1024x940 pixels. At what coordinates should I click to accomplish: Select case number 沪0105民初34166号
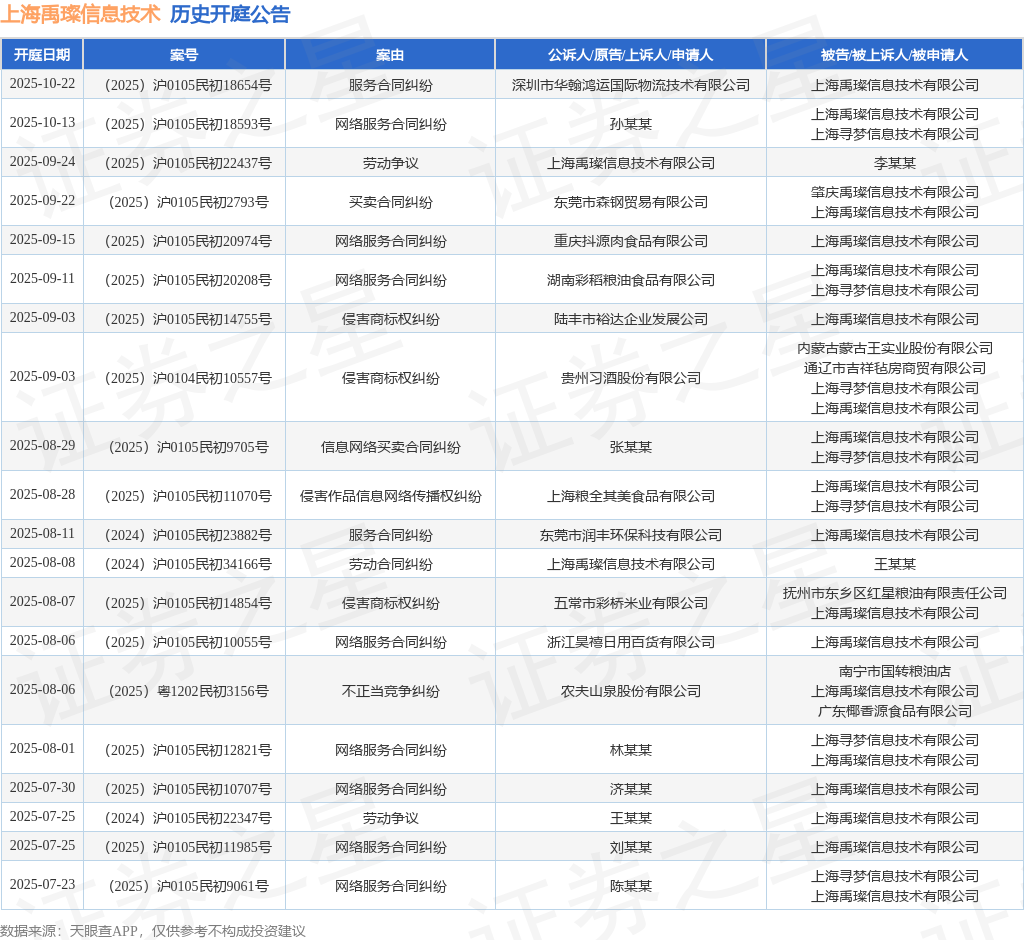coord(188,564)
